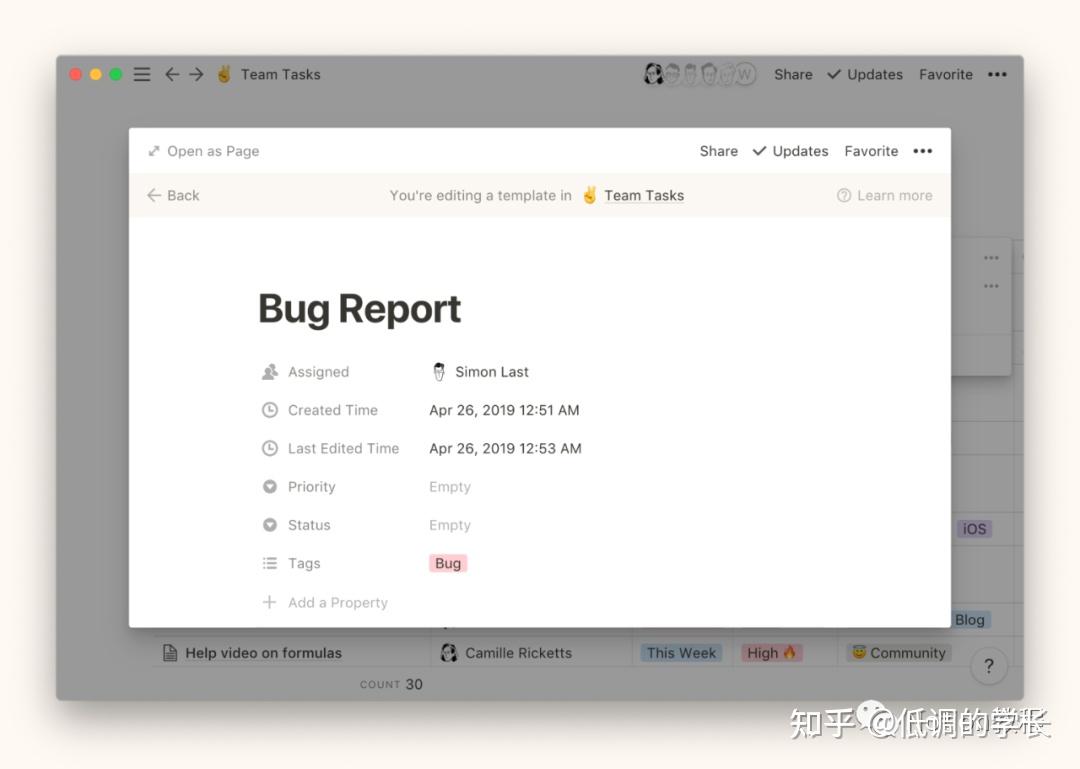
Task: Click Empty next to Status to set it
Action: coord(449,525)
